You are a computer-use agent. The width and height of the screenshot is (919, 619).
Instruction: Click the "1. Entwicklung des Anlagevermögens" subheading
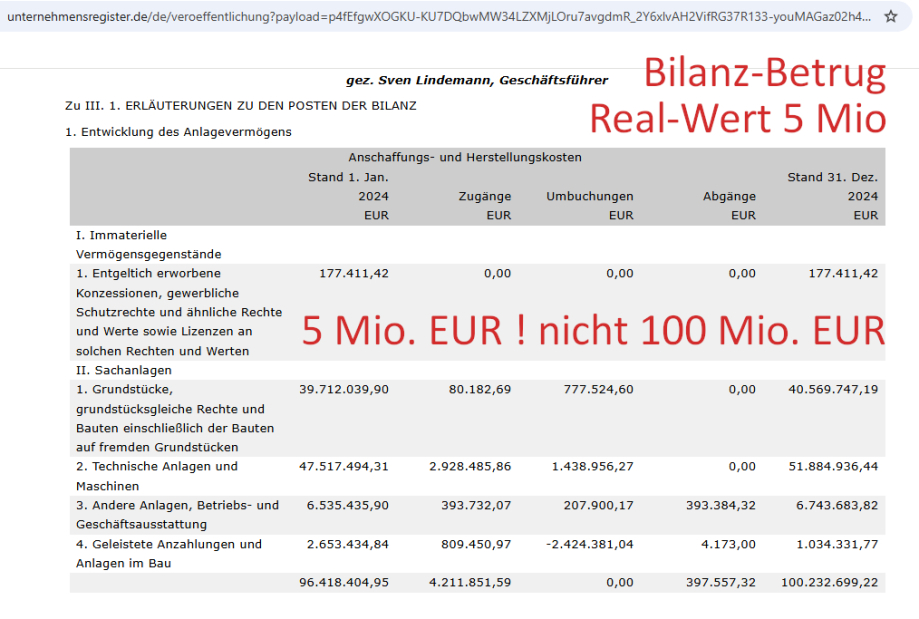coord(179,131)
